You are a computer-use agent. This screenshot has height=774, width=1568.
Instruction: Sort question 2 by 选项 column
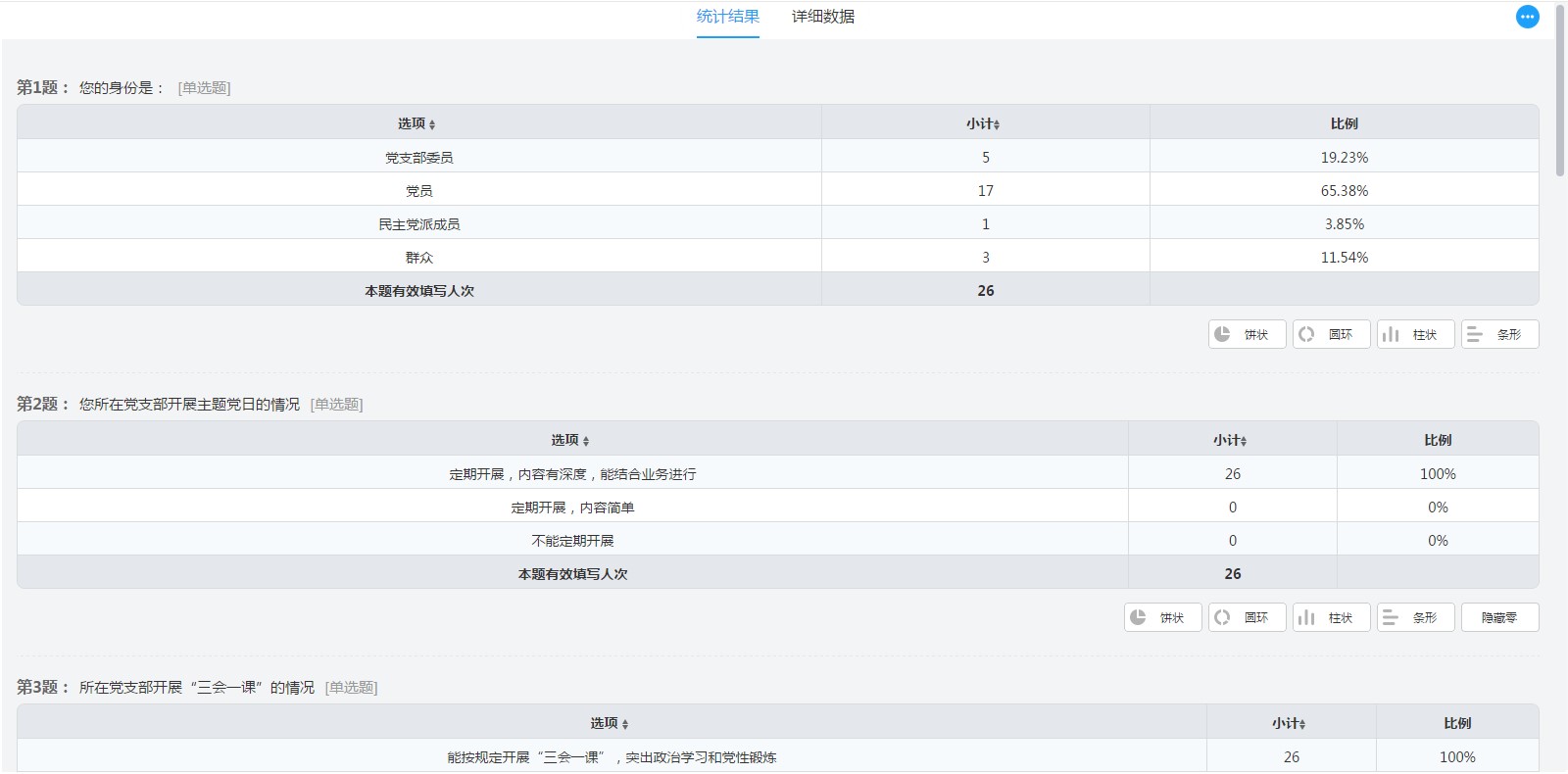point(570,440)
